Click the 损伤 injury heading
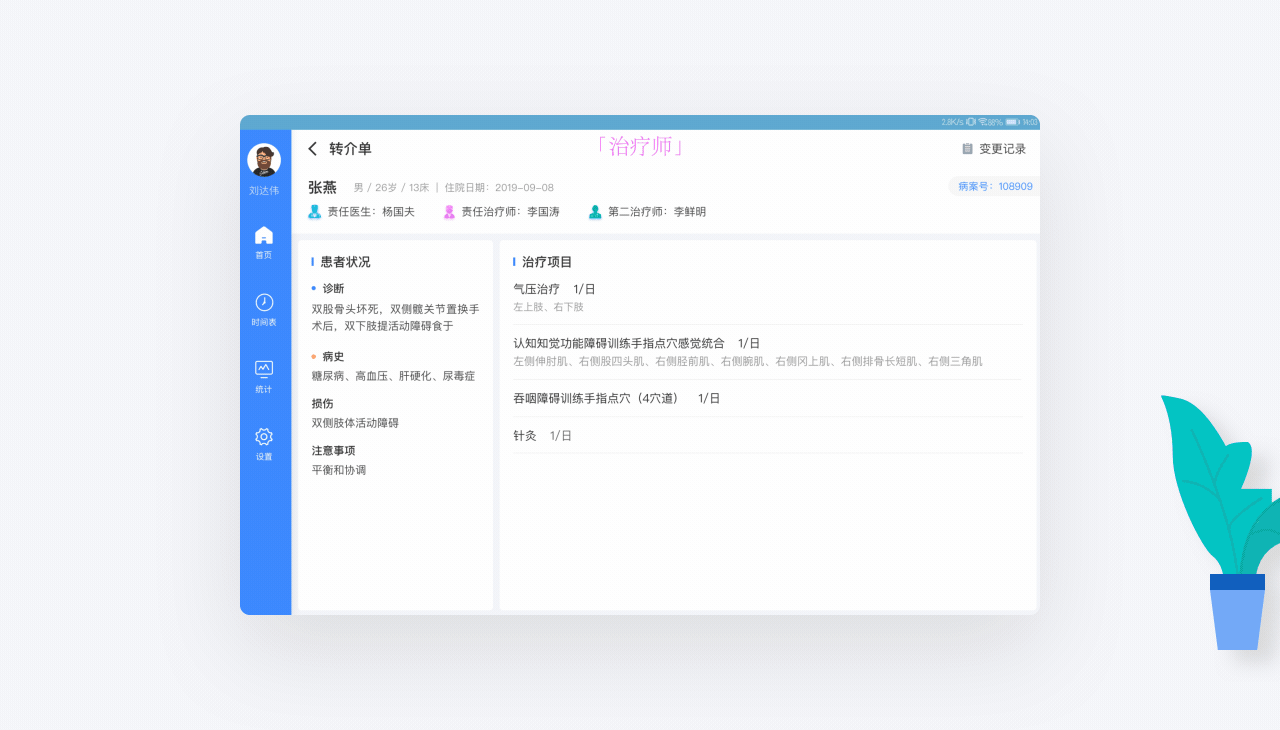The image size is (1280, 730). (x=322, y=404)
